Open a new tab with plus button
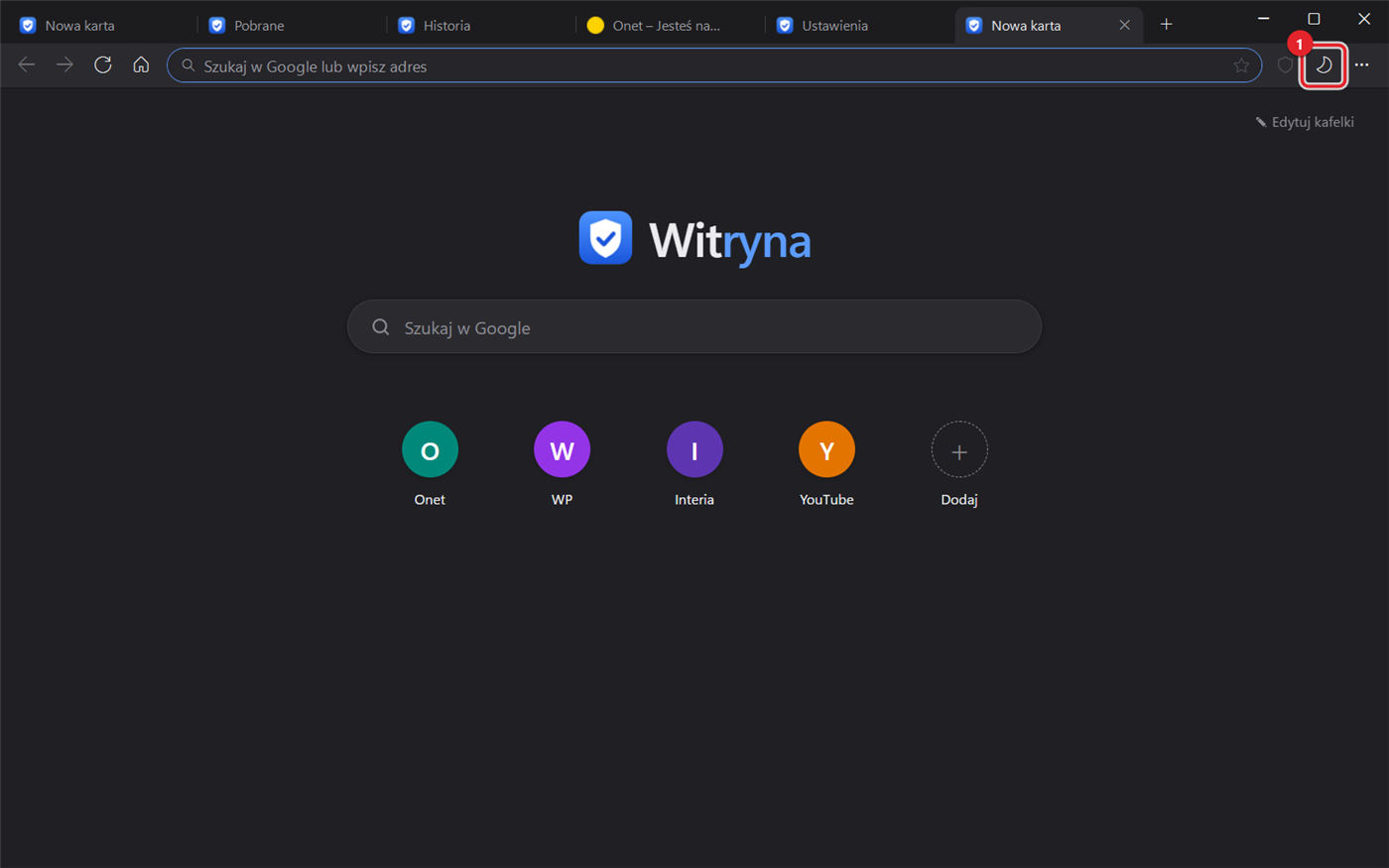1389x868 pixels. 1167,25
